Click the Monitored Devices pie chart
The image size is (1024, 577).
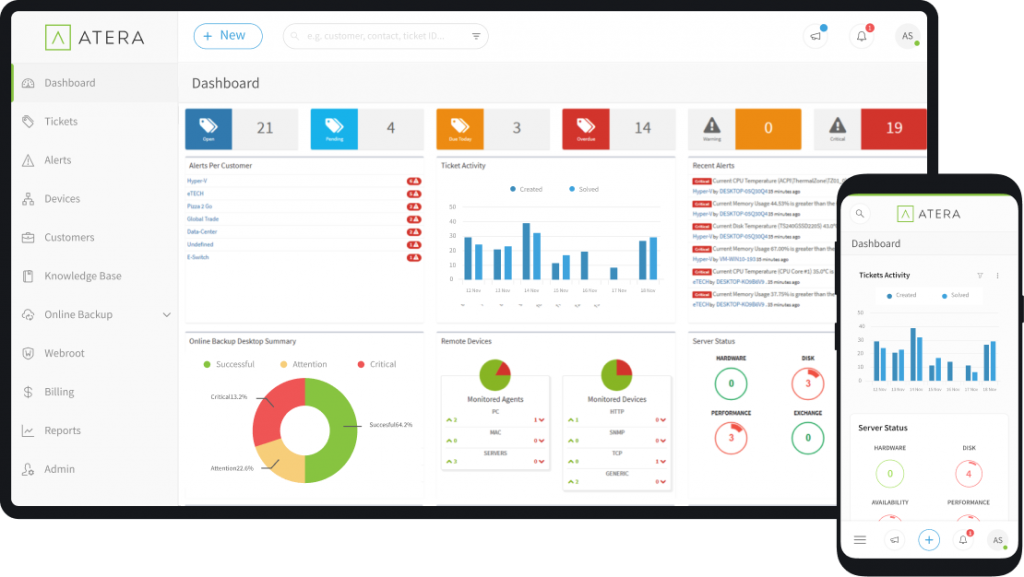[x=616, y=375]
